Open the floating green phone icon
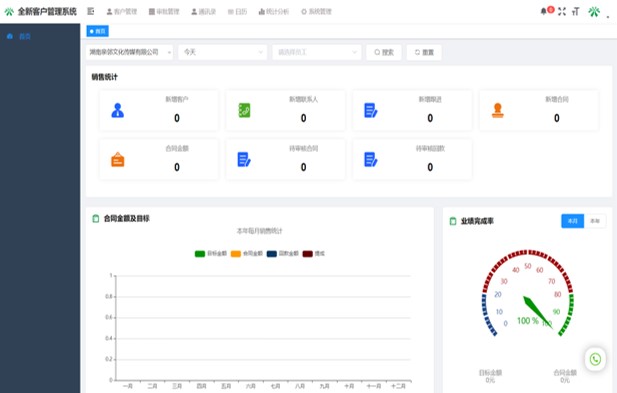 [595, 359]
